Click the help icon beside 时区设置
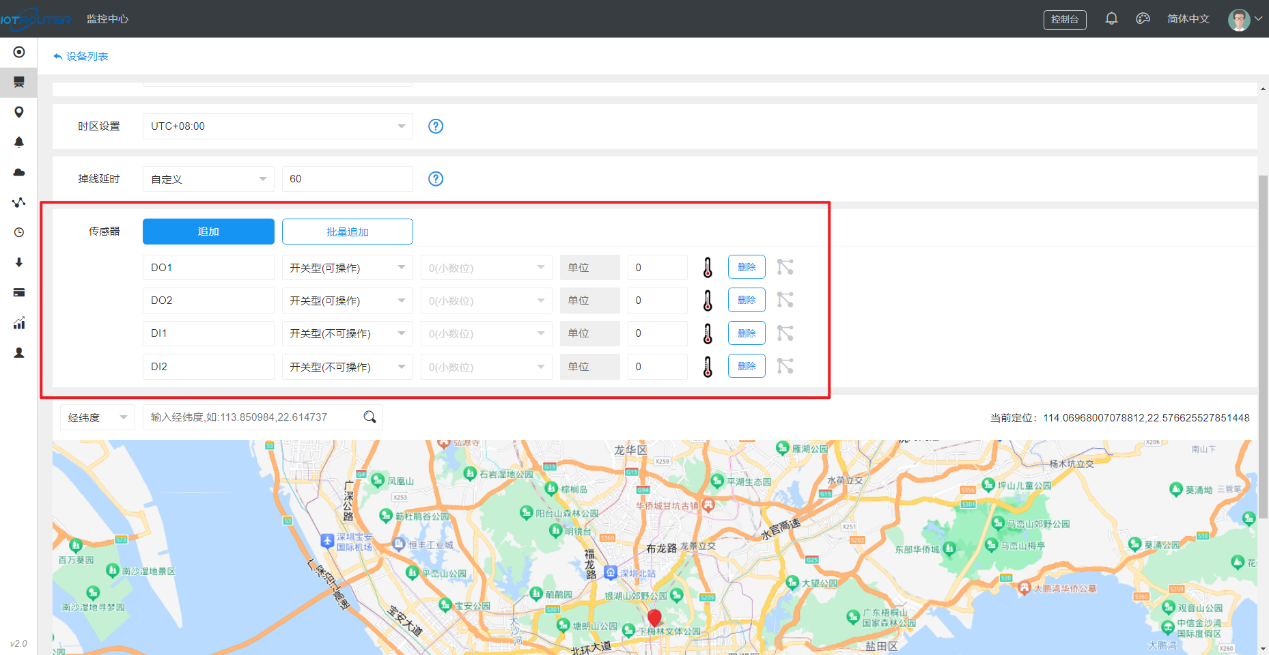The height and width of the screenshot is (655, 1269). 435,126
